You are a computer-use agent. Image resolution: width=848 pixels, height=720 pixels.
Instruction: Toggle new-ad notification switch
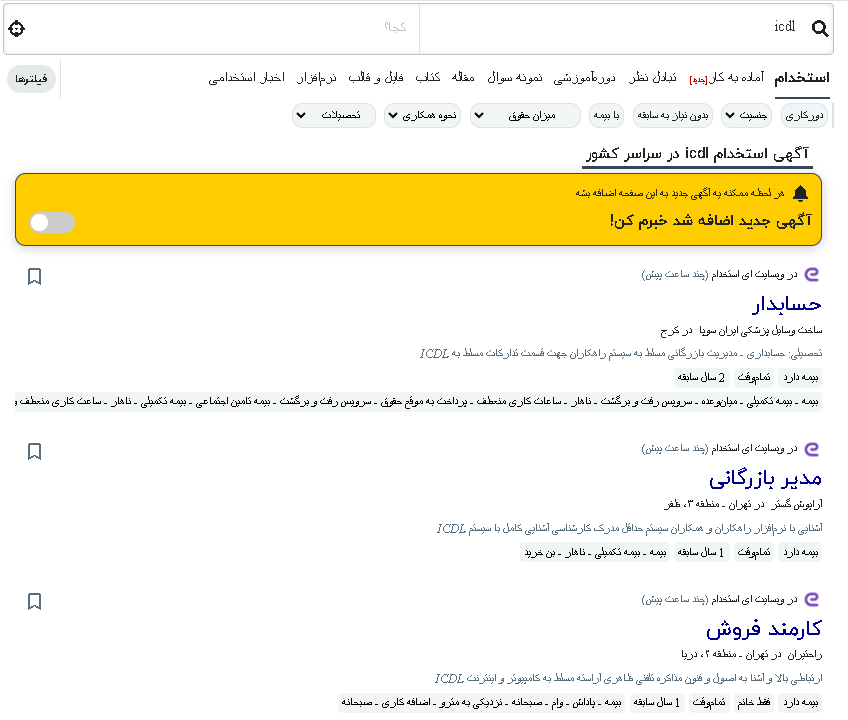[52, 222]
